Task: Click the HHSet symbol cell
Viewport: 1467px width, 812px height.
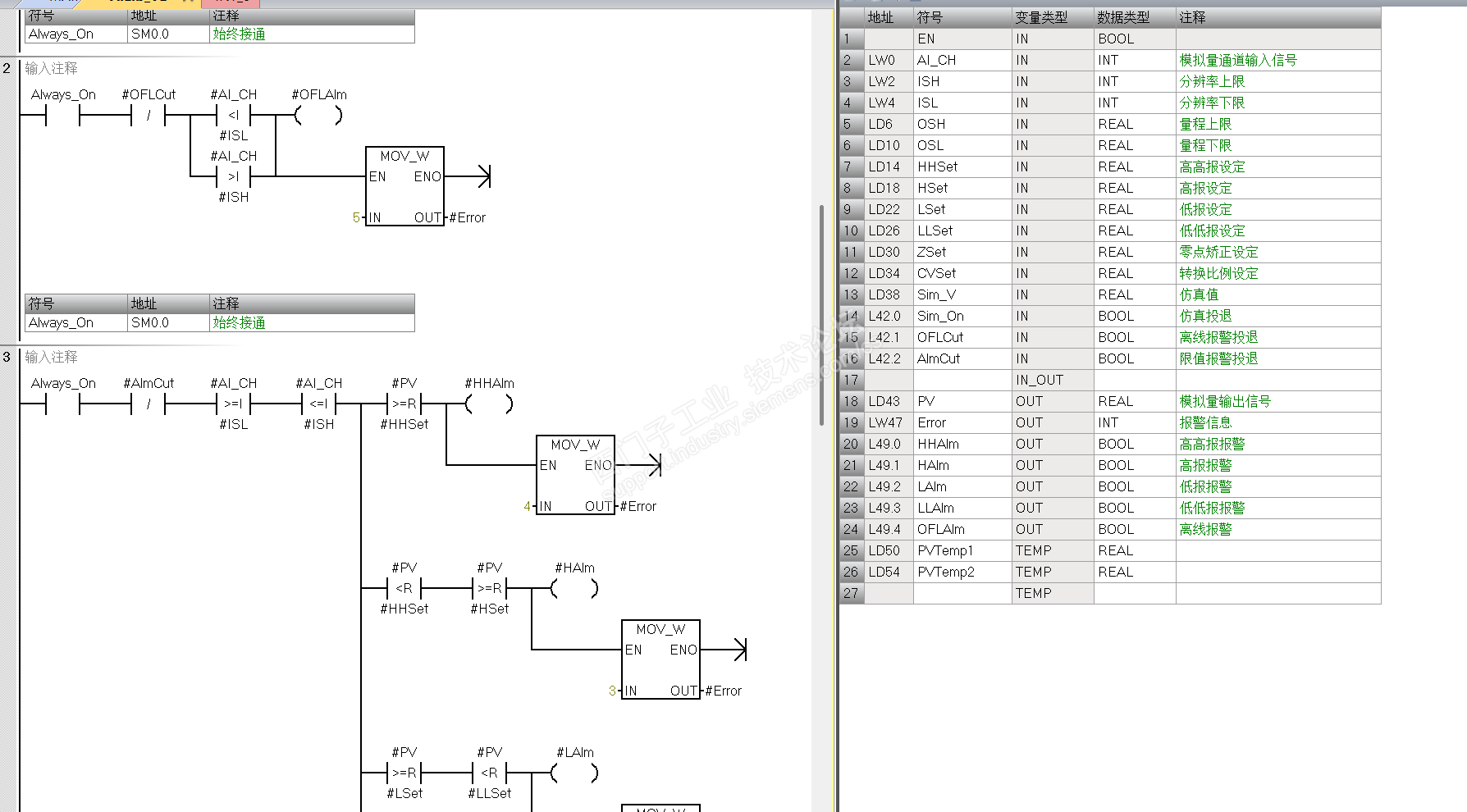Action: pos(962,167)
